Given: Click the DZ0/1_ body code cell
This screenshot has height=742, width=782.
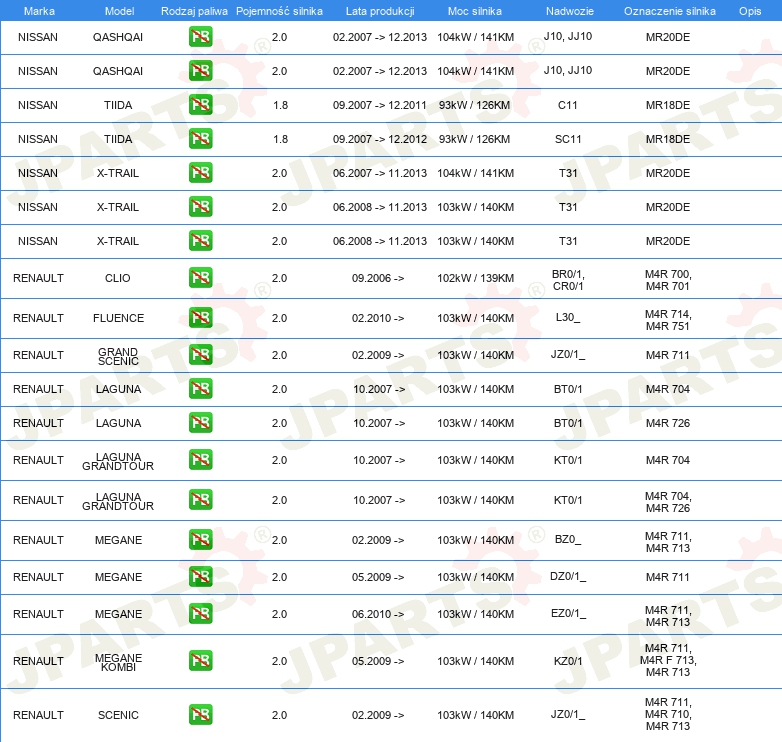Looking at the screenshot, I should pos(568,576).
